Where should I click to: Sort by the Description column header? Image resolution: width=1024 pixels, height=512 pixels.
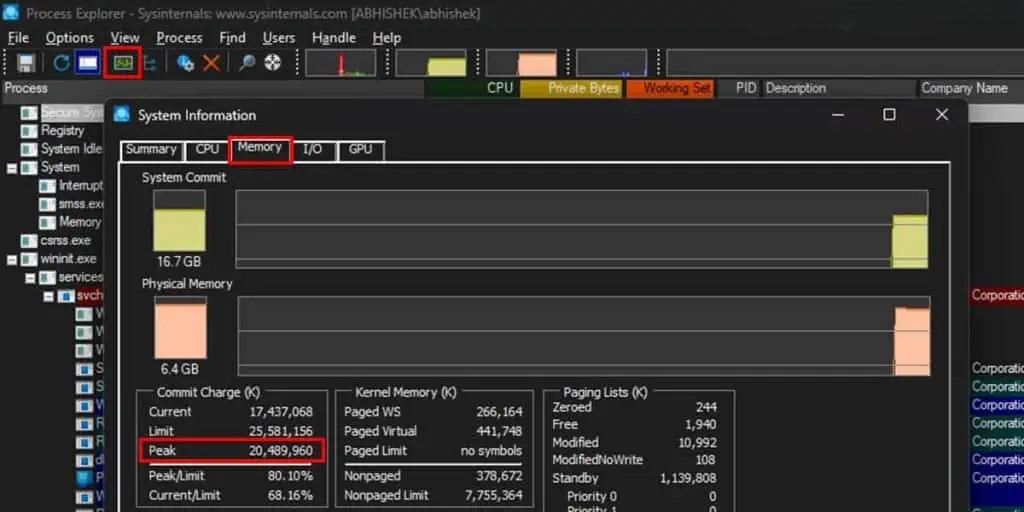840,88
